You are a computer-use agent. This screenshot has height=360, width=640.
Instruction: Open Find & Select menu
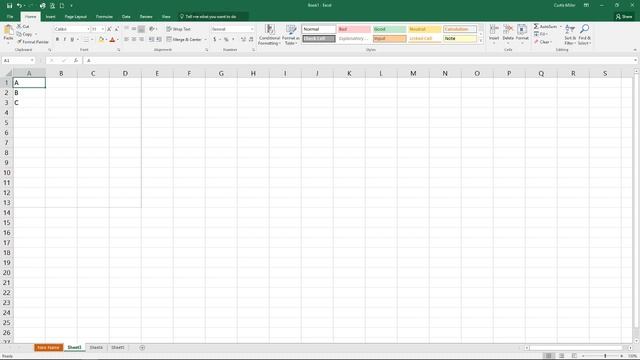584,35
